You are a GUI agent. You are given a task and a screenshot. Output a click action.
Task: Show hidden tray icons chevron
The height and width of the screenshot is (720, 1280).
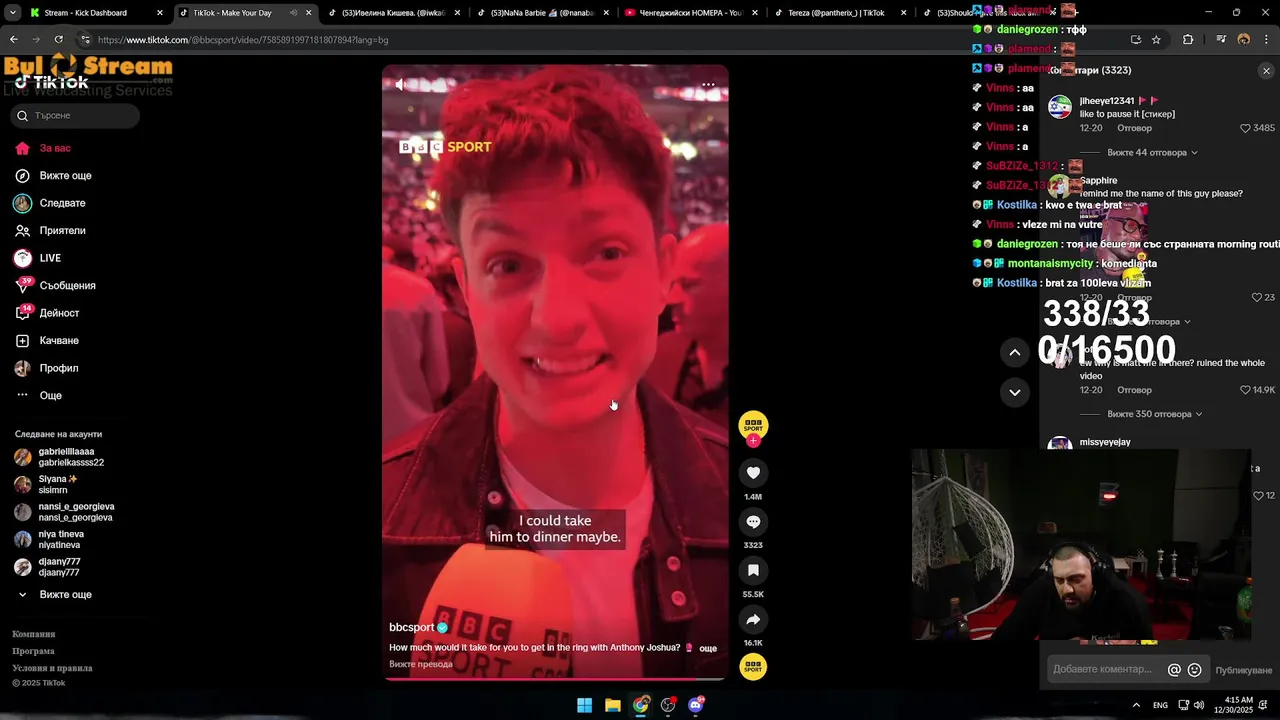click(1136, 705)
